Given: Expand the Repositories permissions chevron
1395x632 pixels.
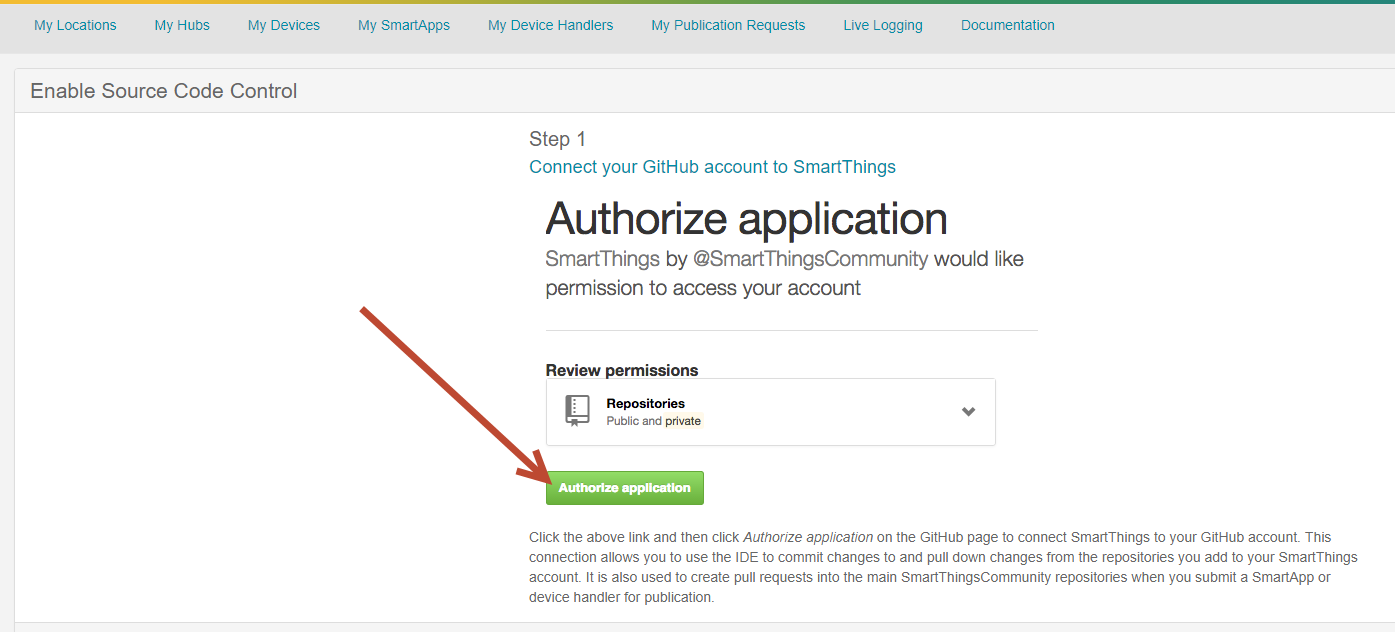Looking at the screenshot, I should click(968, 411).
